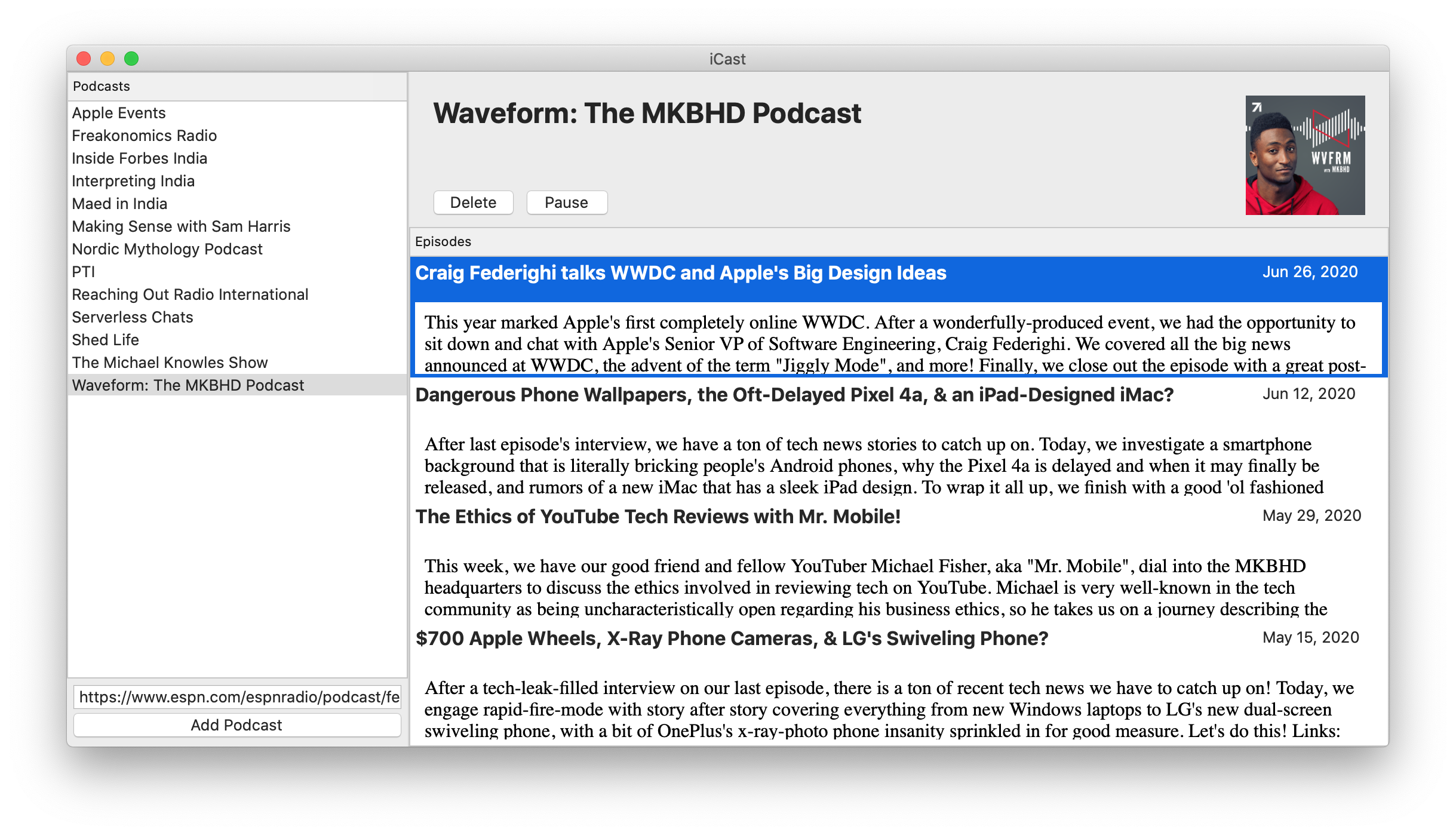Viewport: 1456px width, 835px height.
Task: Click the Podcasts column header
Action: click(237, 87)
